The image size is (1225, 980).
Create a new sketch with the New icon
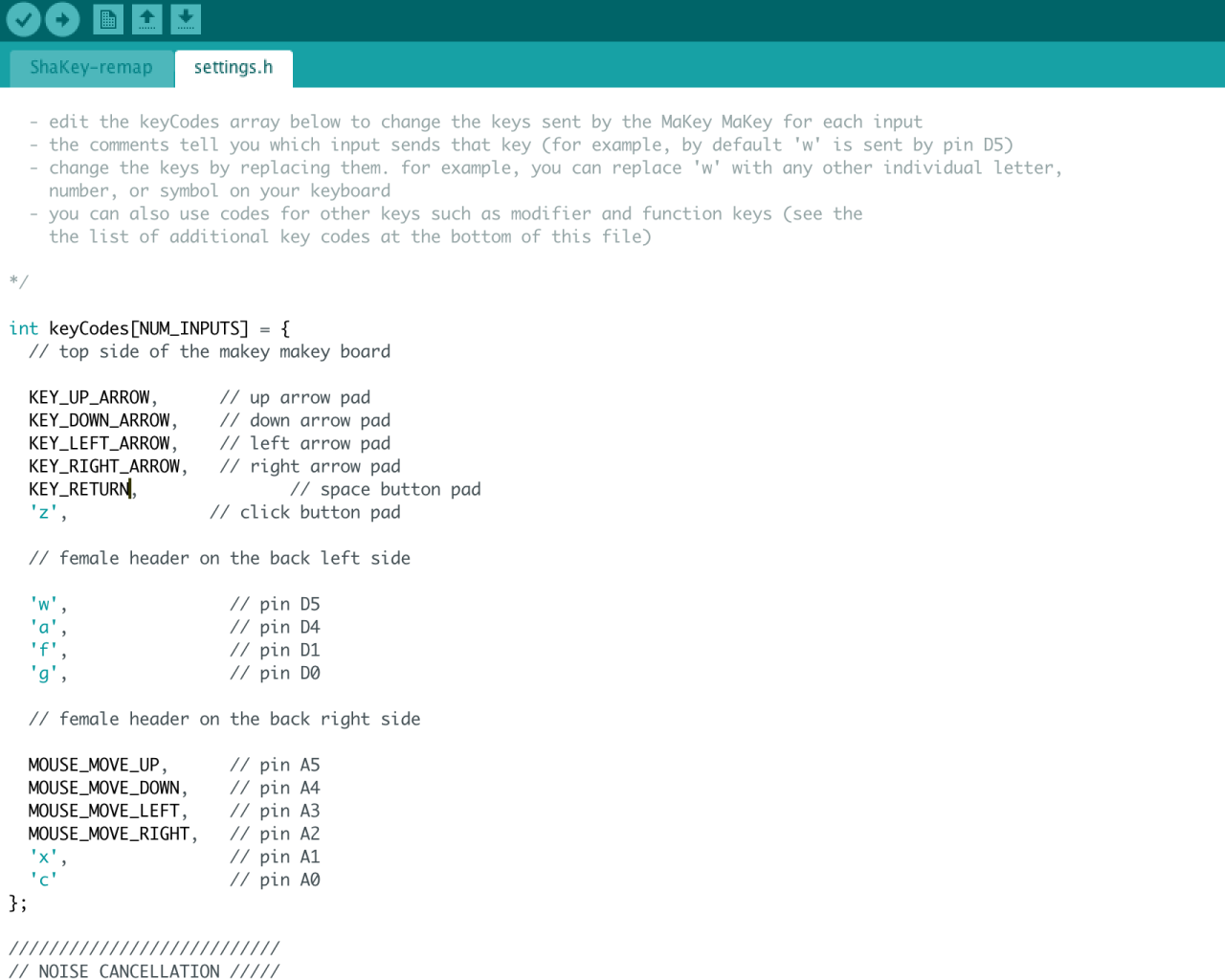(108, 18)
